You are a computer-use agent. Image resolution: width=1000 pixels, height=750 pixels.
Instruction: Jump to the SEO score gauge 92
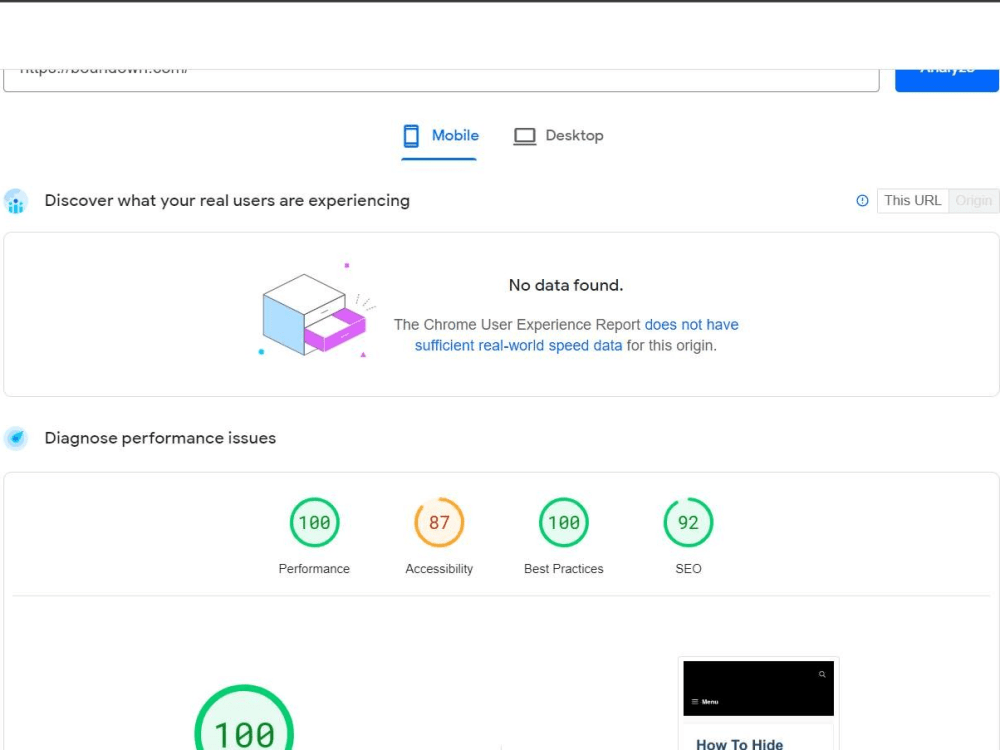click(688, 522)
